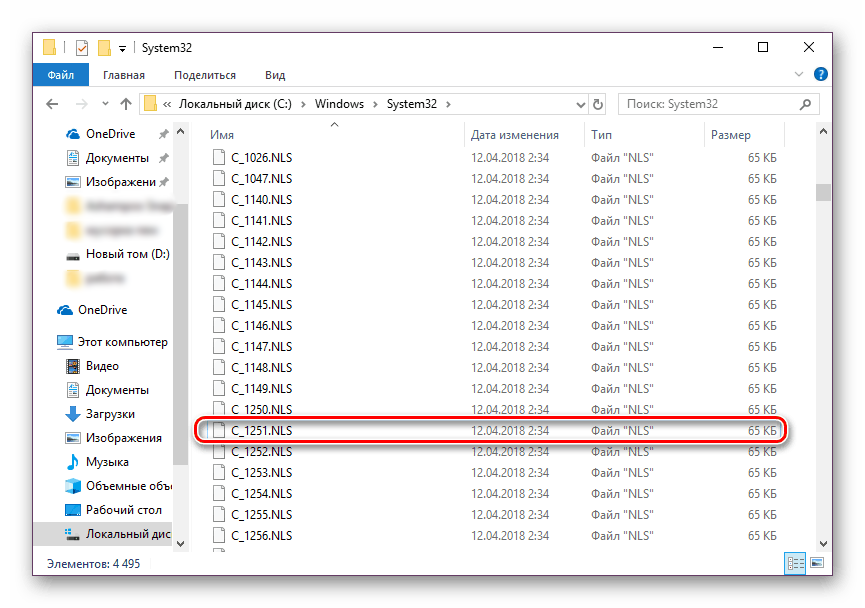865x608 pixels.
Task: Switch to large thumbnails view icon
Action: pyautogui.click(x=816, y=565)
